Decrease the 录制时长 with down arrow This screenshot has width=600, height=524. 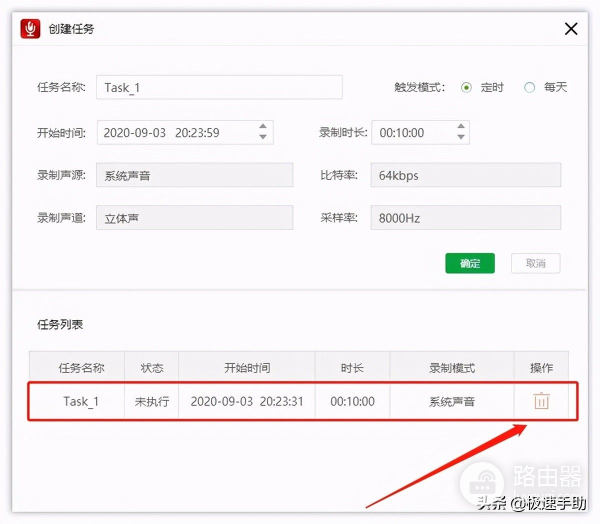(461, 137)
